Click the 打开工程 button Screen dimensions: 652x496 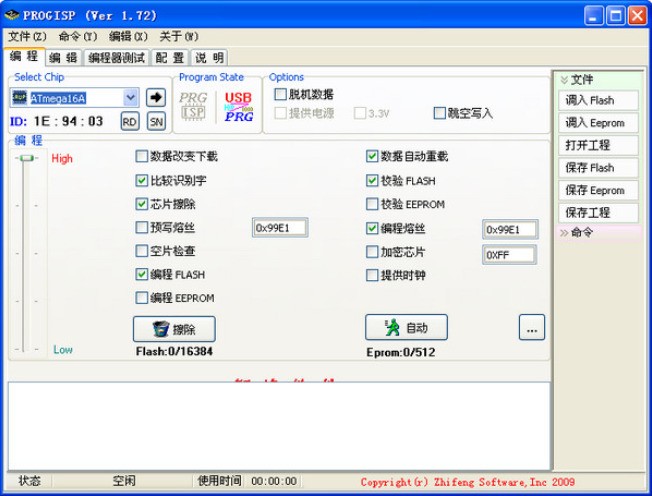coord(598,145)
